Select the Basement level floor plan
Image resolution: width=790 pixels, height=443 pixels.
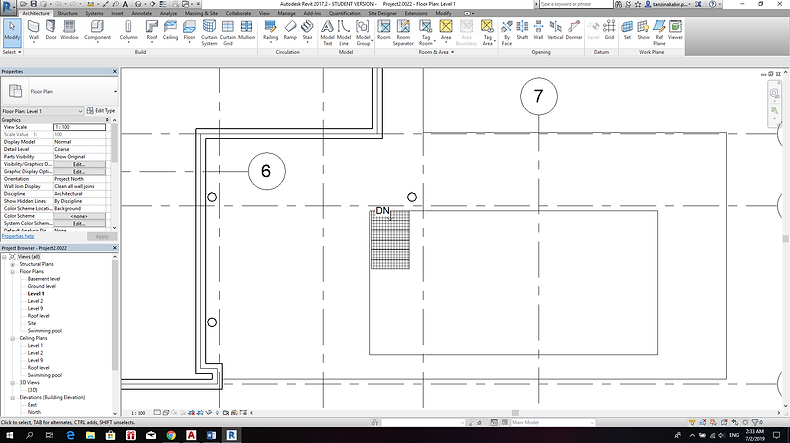[44, 279]
